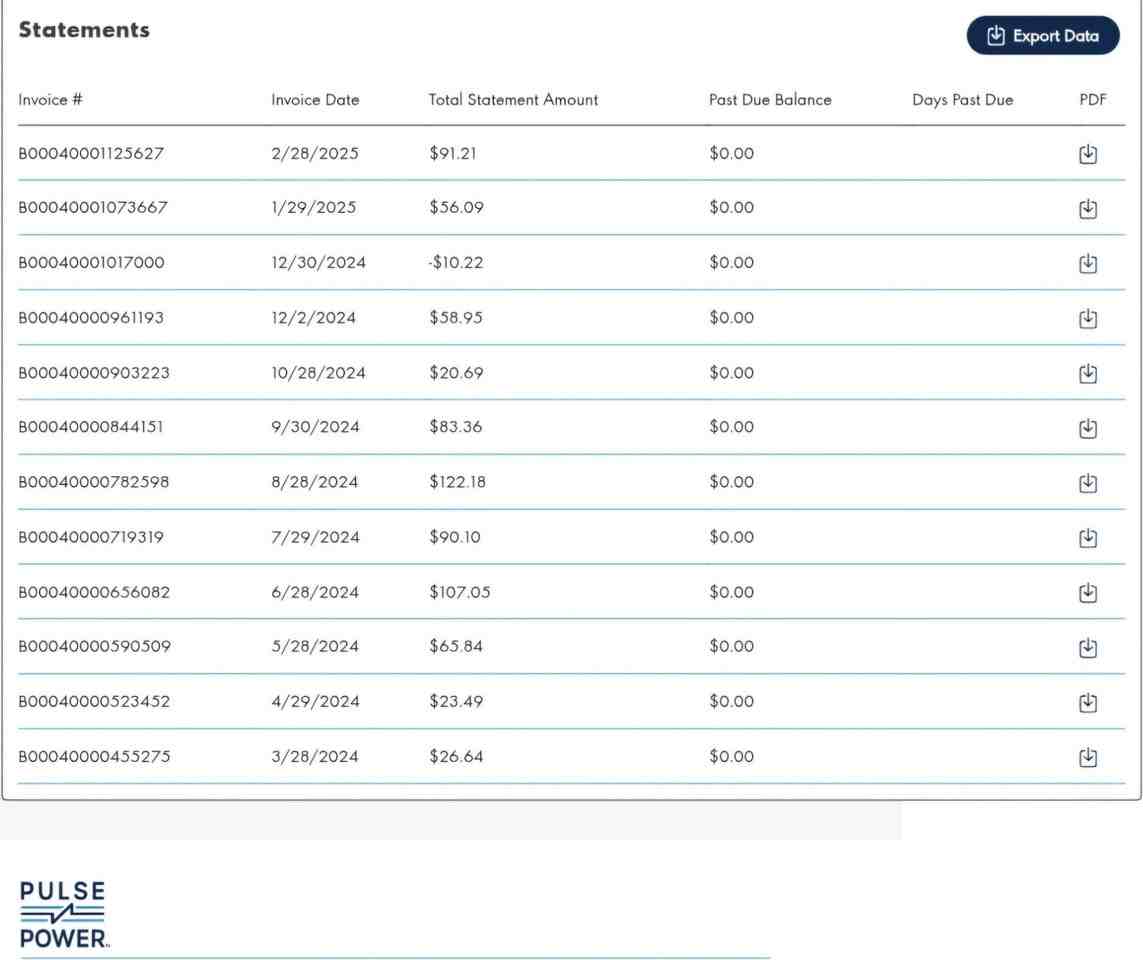Download PDF for the $107.05 statement
This screenshot has width=1143, height=960.
tap(1088, 591)
